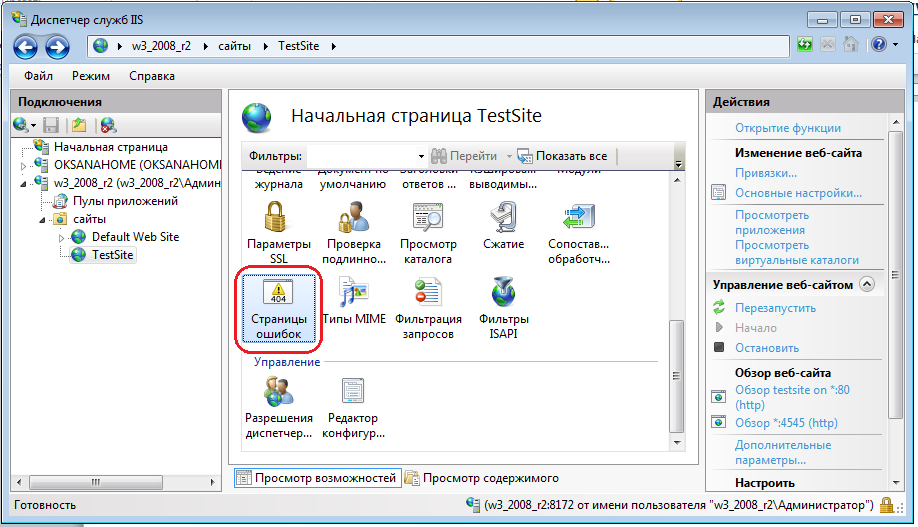
Task: Expand the Default Web Site node
Action: pos(61,238)
